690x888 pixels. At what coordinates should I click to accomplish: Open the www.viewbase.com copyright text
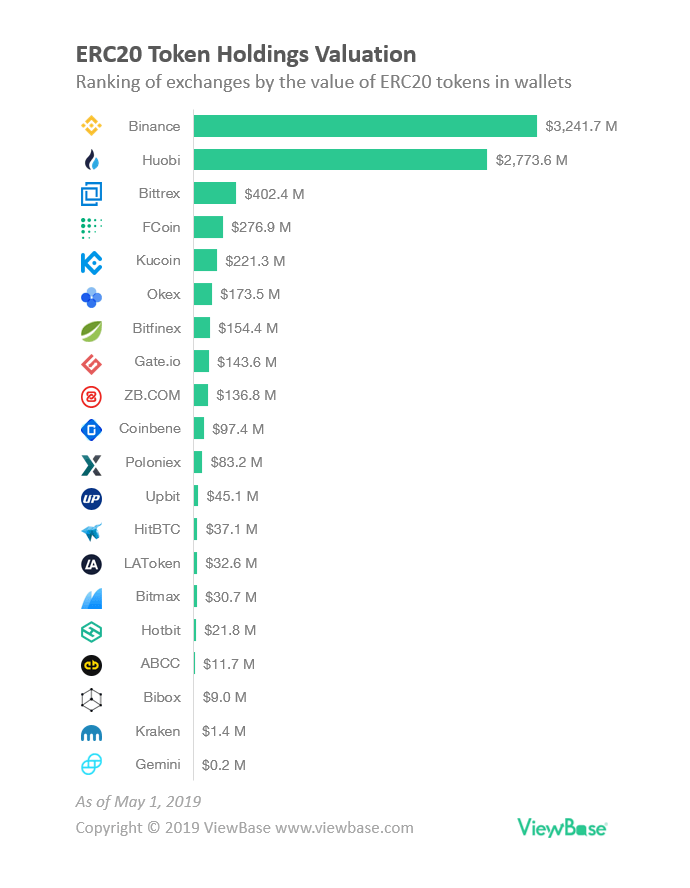tap(344, 828)
